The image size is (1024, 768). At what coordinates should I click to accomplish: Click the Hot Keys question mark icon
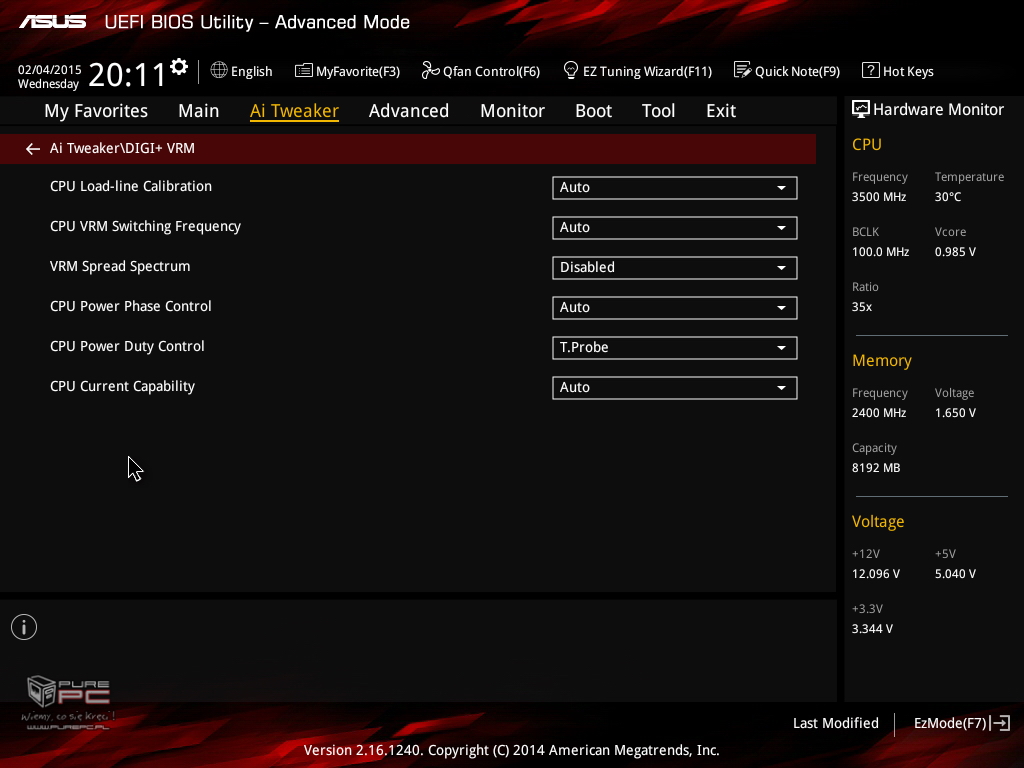[x=871, y=71]
